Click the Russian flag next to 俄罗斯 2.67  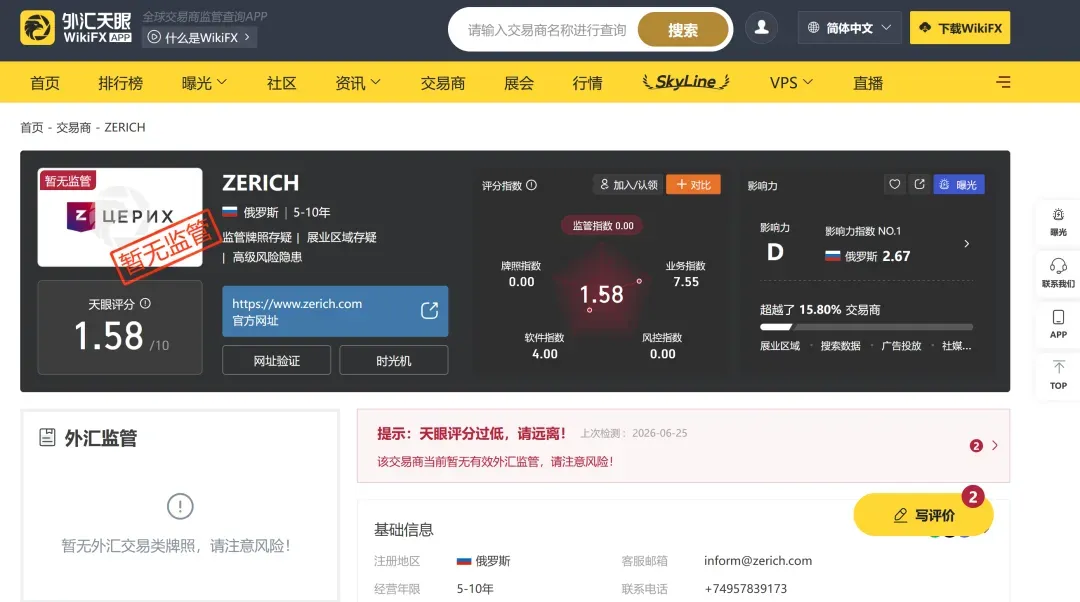coord(832,256)
